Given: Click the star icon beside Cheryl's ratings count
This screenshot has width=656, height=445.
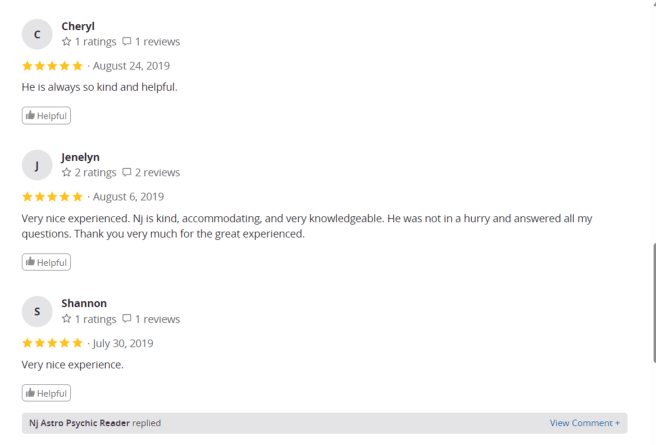Looking at the screenshot, I should click(x=66, y=42).
